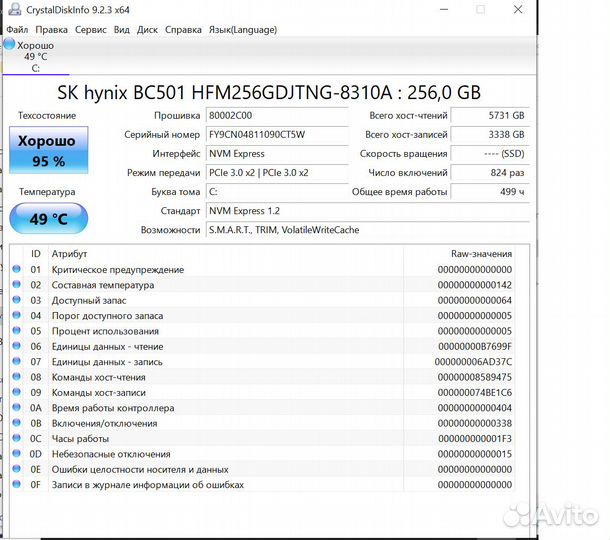Click status dot for 04 Порог доступного запаса
The image size is (610, 540).
coord(16,315)
